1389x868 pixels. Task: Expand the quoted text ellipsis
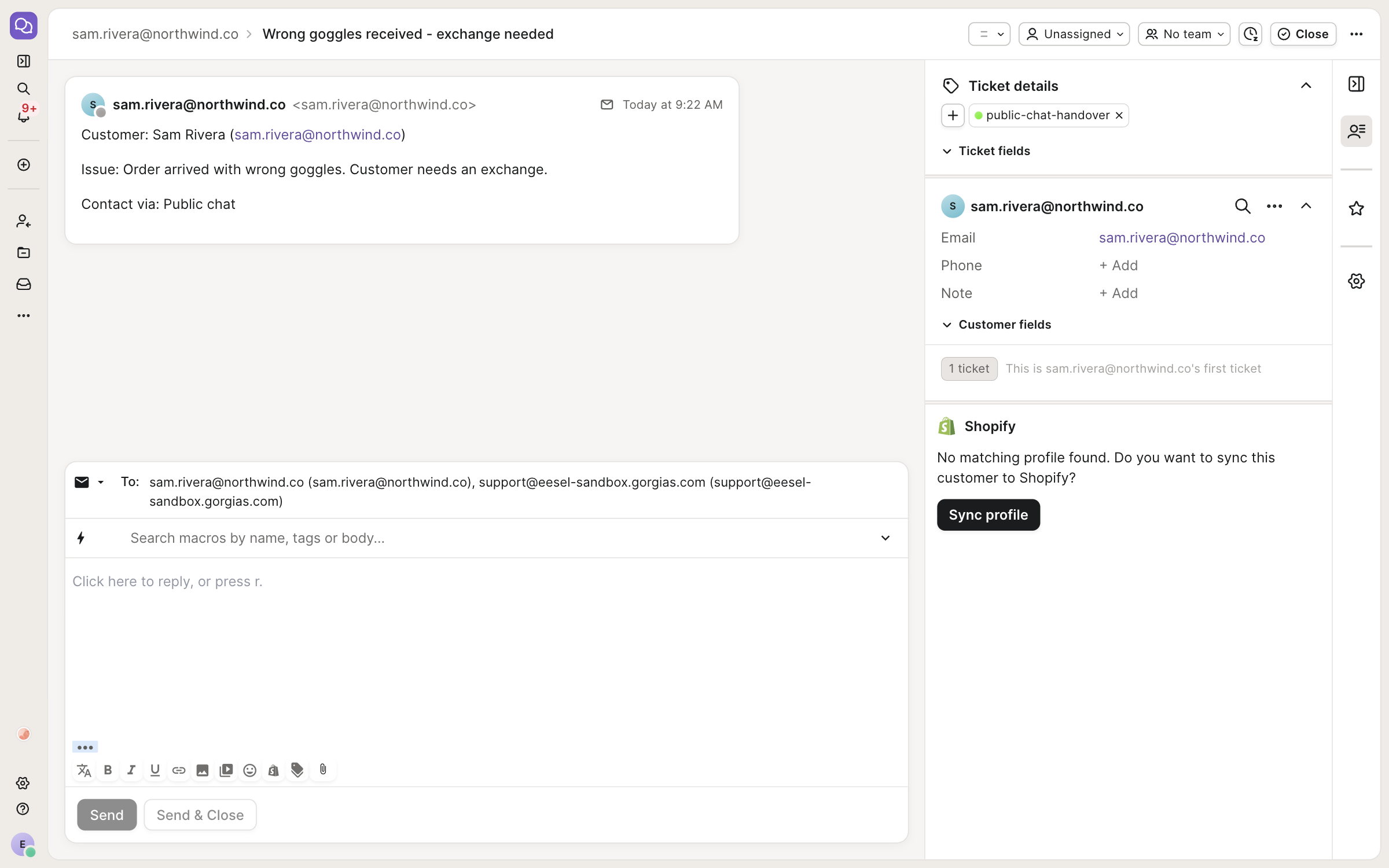[85, 747]
